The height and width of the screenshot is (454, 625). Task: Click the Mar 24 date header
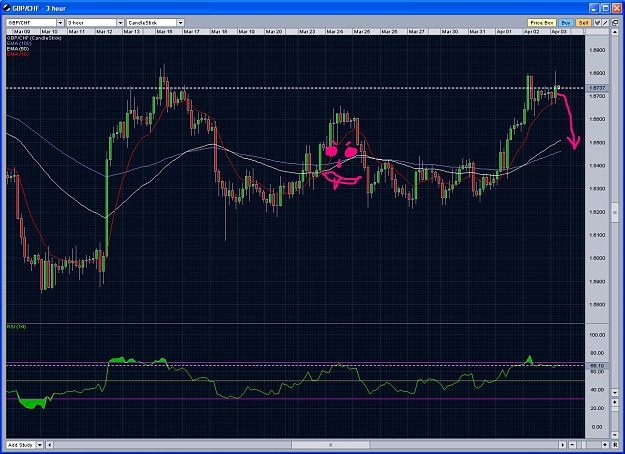click(x=334, y=31)
